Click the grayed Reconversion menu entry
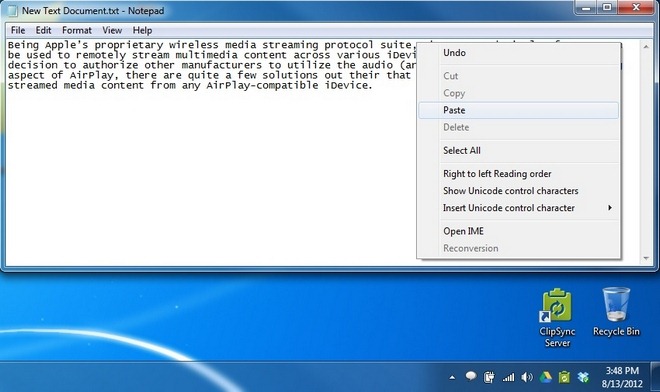 coord(519,248)
